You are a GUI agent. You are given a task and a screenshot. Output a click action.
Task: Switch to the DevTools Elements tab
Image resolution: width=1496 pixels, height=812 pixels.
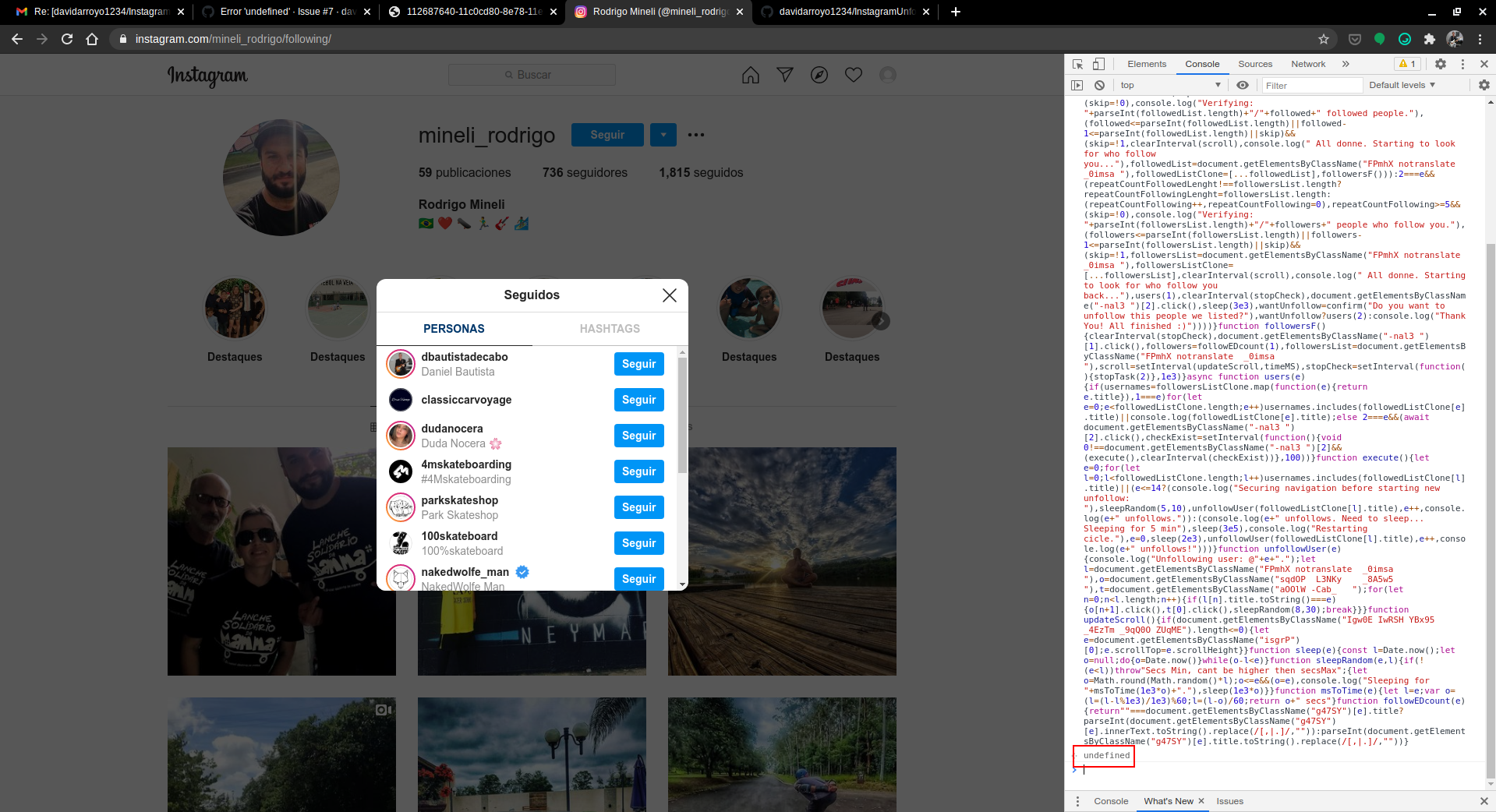click(1147, 64)
